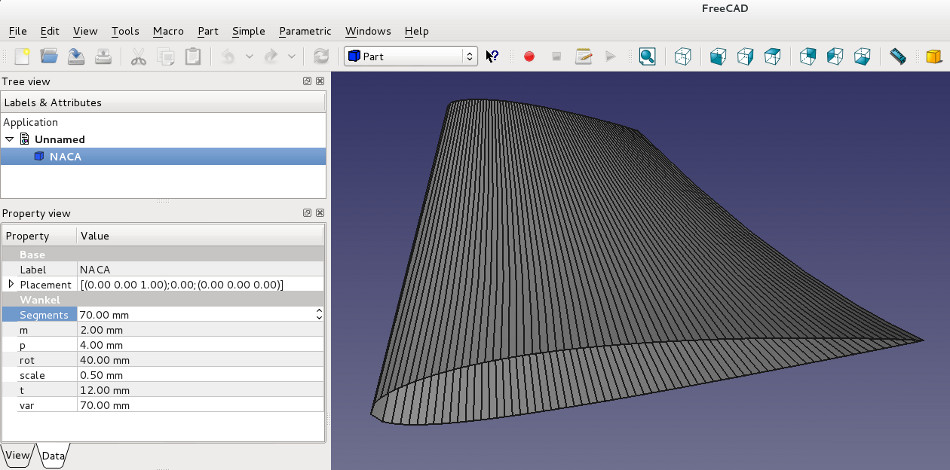950x470 pixels.
Task: Click the var value 70.00 mm
Action: click(201, 405)
